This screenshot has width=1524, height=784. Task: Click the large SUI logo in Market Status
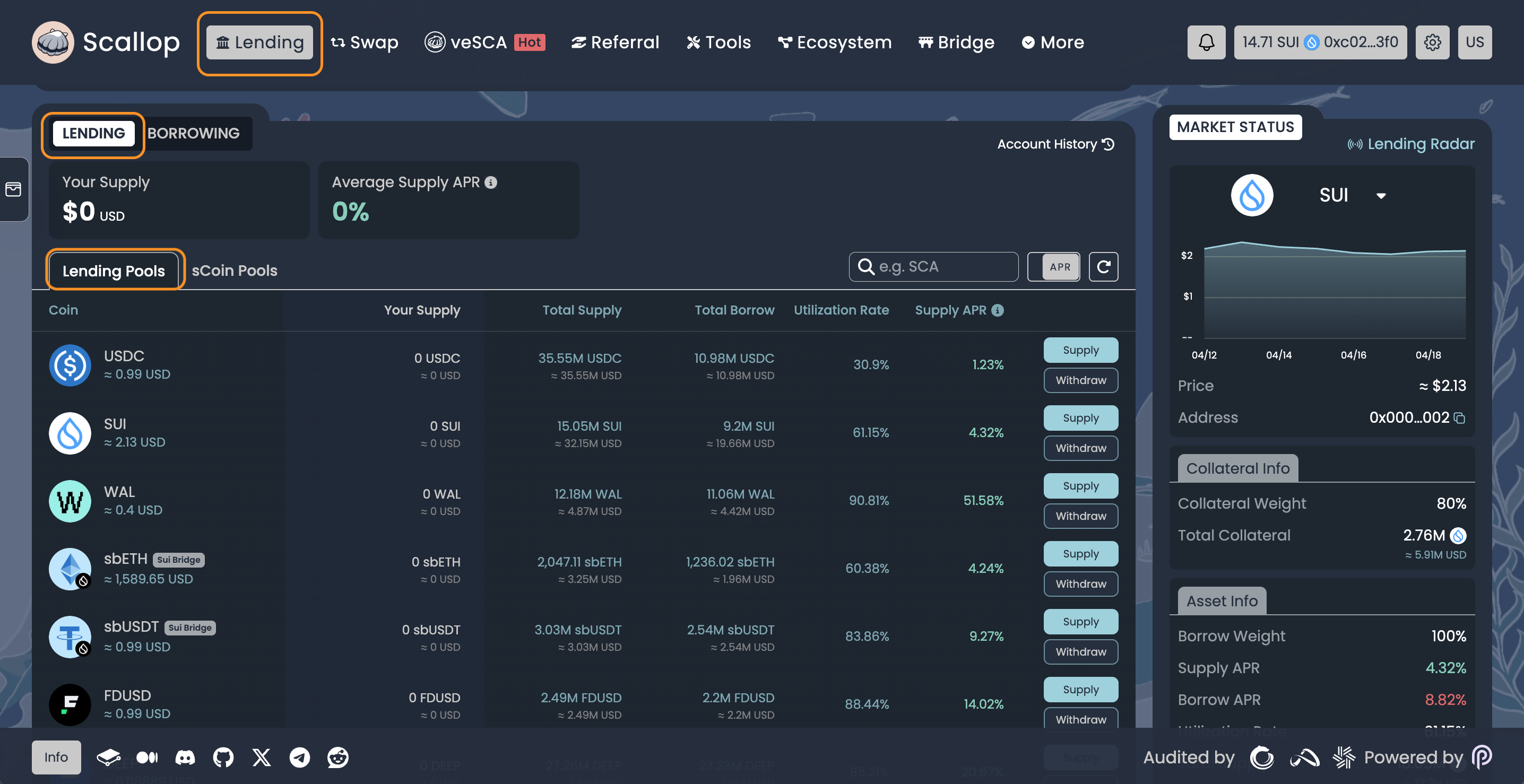1252,195
